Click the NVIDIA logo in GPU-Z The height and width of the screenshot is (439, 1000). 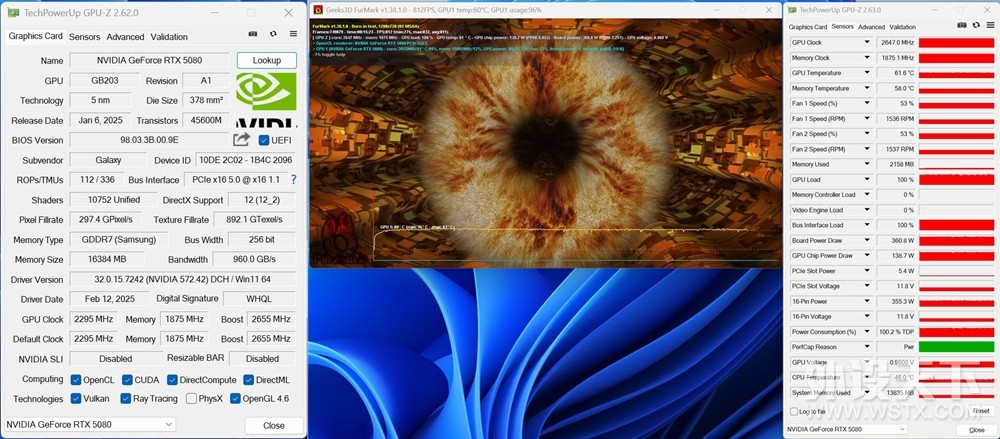266,100
